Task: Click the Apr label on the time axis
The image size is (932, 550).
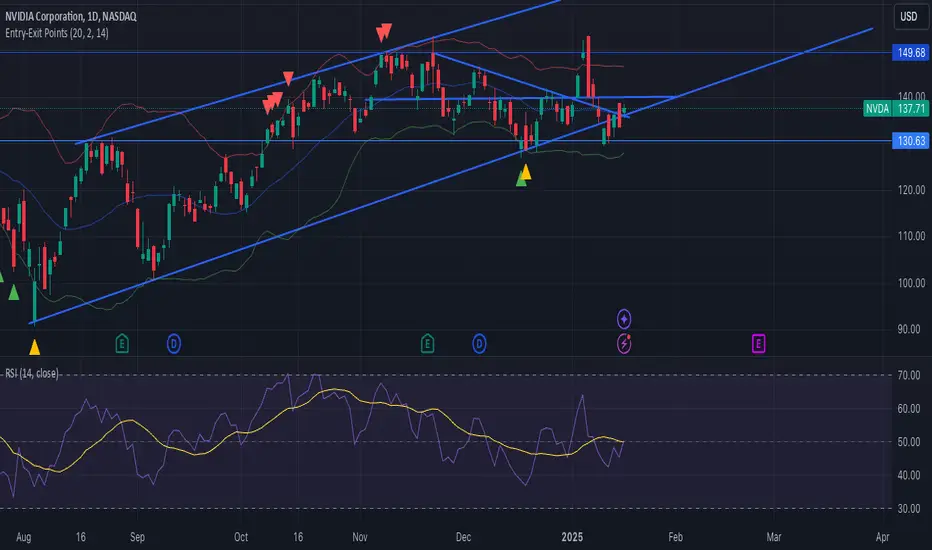Action: [x=882, y=537]
